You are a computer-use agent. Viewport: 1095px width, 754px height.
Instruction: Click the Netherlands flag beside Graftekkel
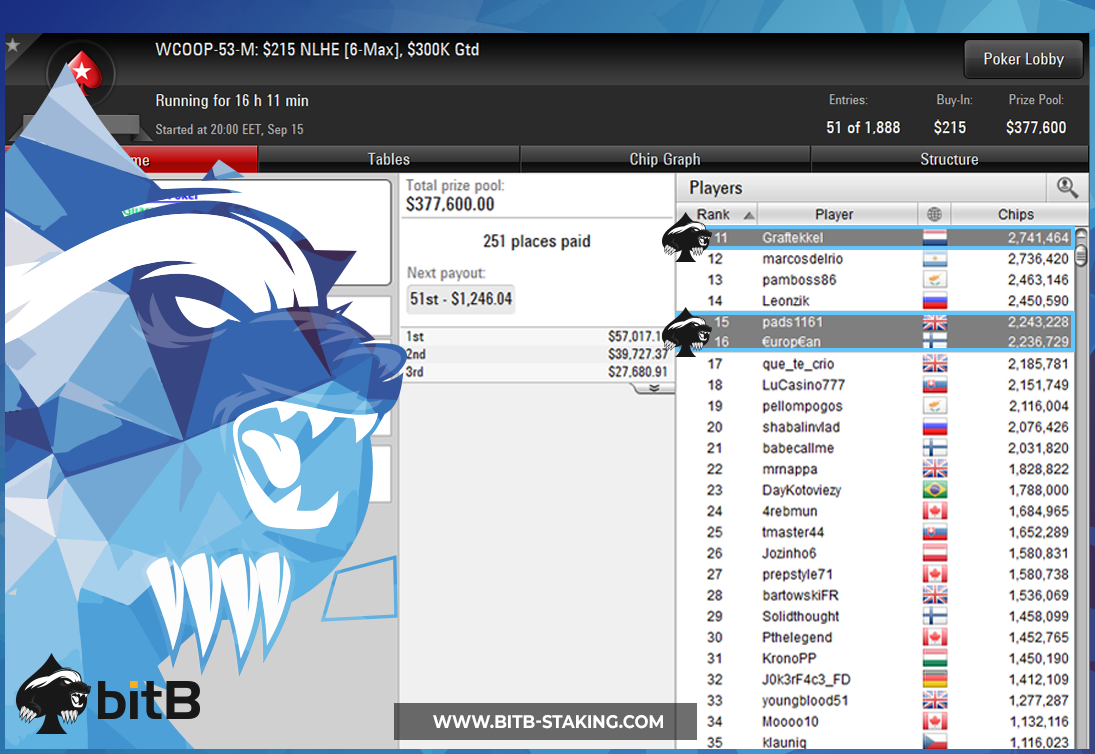point(934,237)
